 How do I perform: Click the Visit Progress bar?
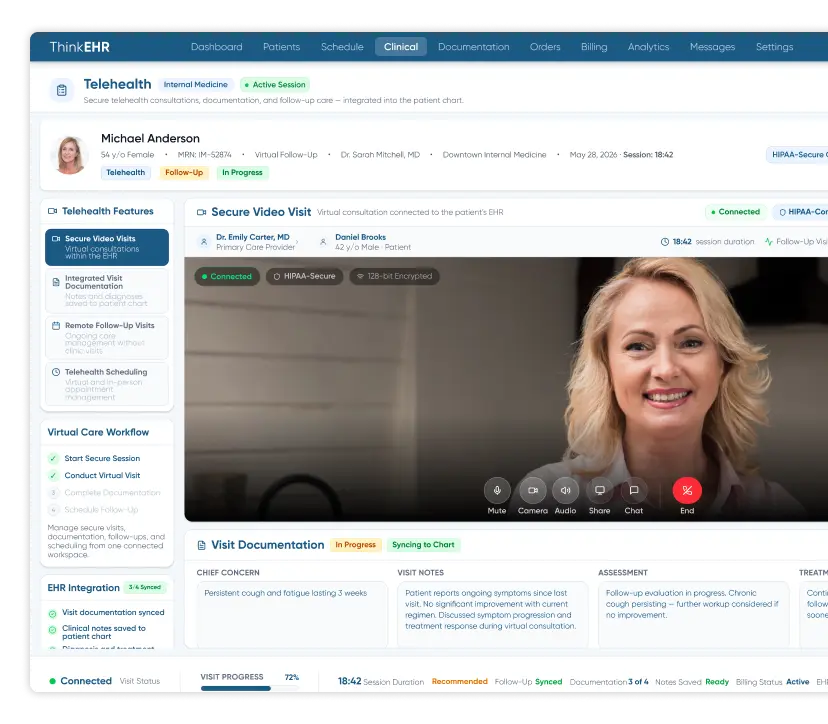249,688
